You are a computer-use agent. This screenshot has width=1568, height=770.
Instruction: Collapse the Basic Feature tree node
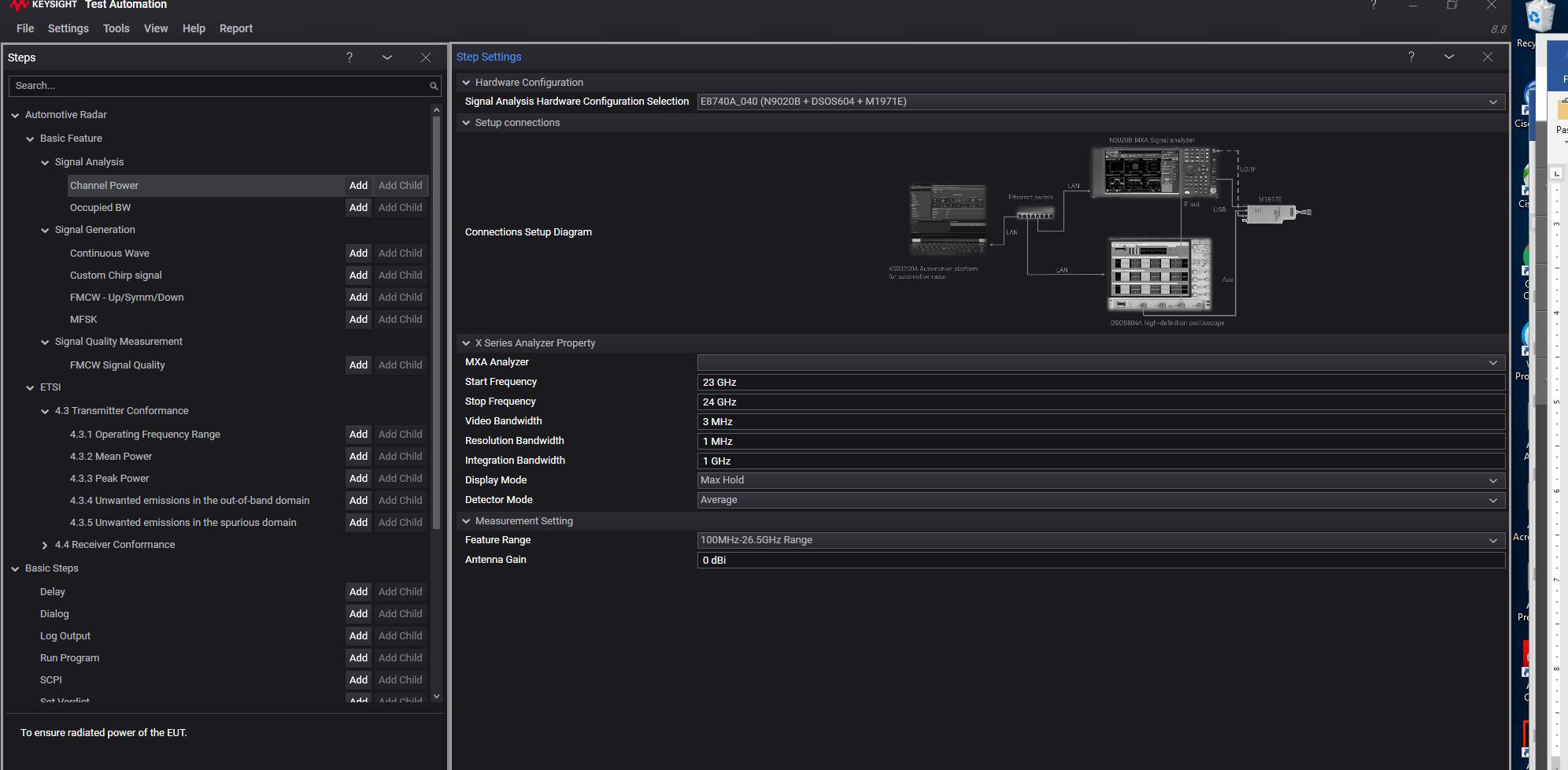click(x=30, y=139)
